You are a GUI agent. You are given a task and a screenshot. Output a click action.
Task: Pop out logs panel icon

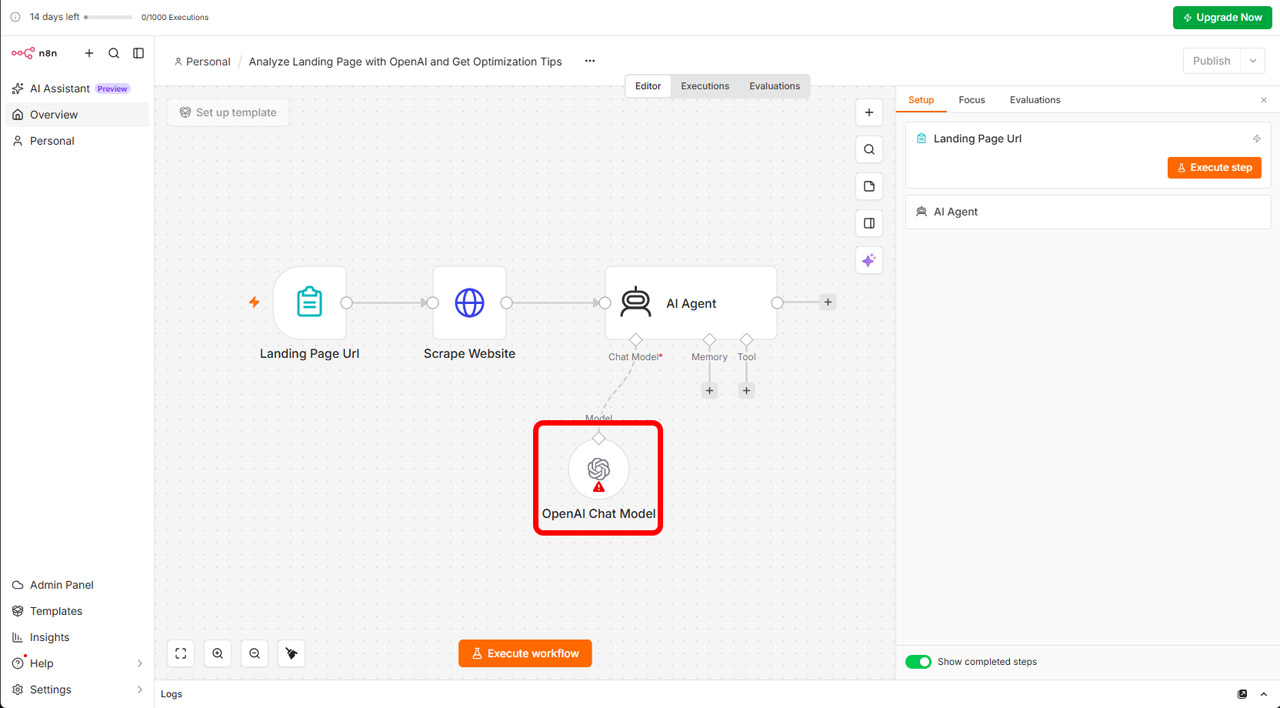click(1243, 694)
